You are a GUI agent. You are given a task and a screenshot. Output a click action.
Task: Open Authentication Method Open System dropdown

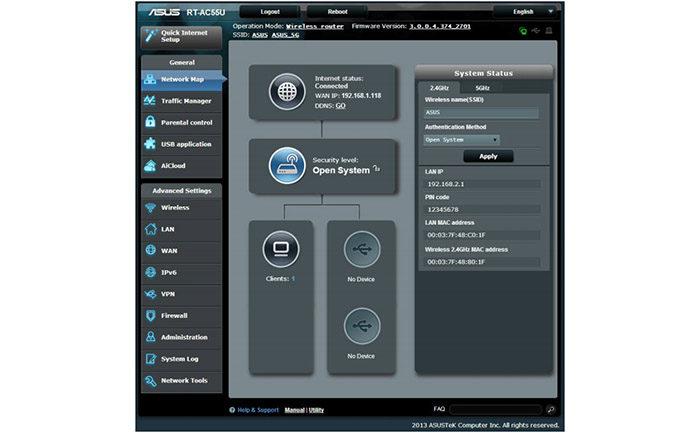point(461,140)
